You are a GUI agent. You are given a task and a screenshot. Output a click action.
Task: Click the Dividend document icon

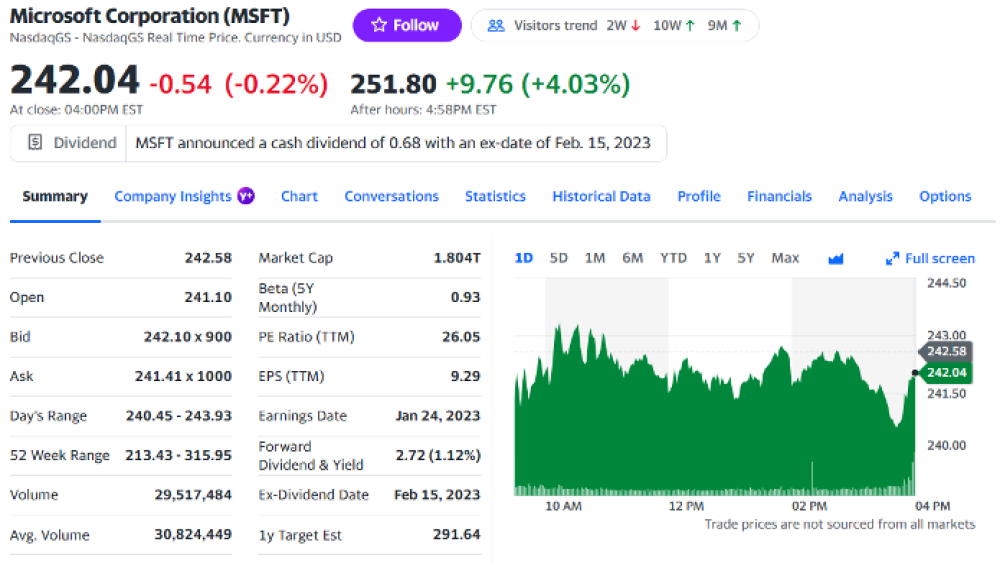[35, 143]
